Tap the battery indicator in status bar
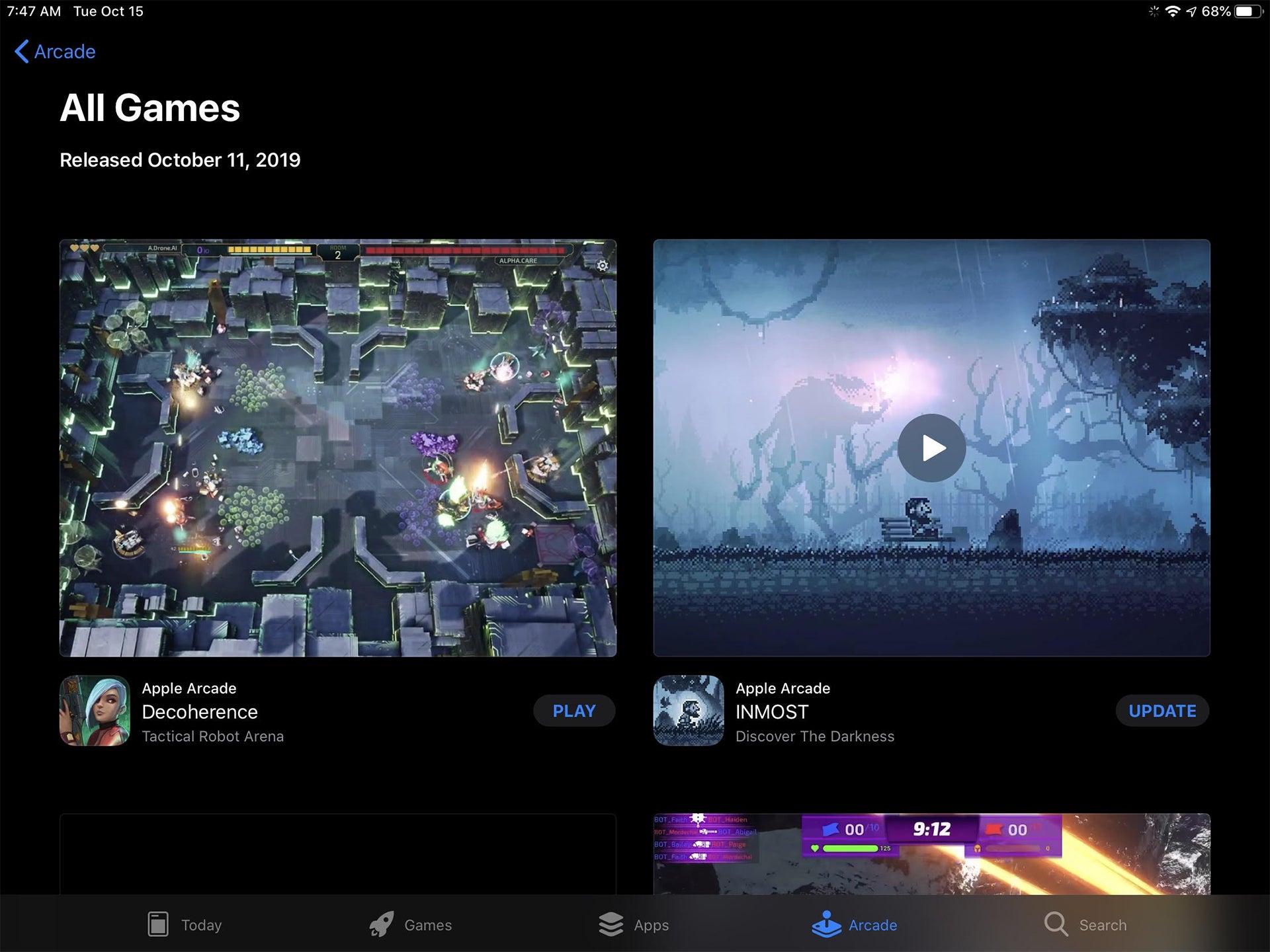This screenshot has height=952, width=1270. (x=1248, y=11)
